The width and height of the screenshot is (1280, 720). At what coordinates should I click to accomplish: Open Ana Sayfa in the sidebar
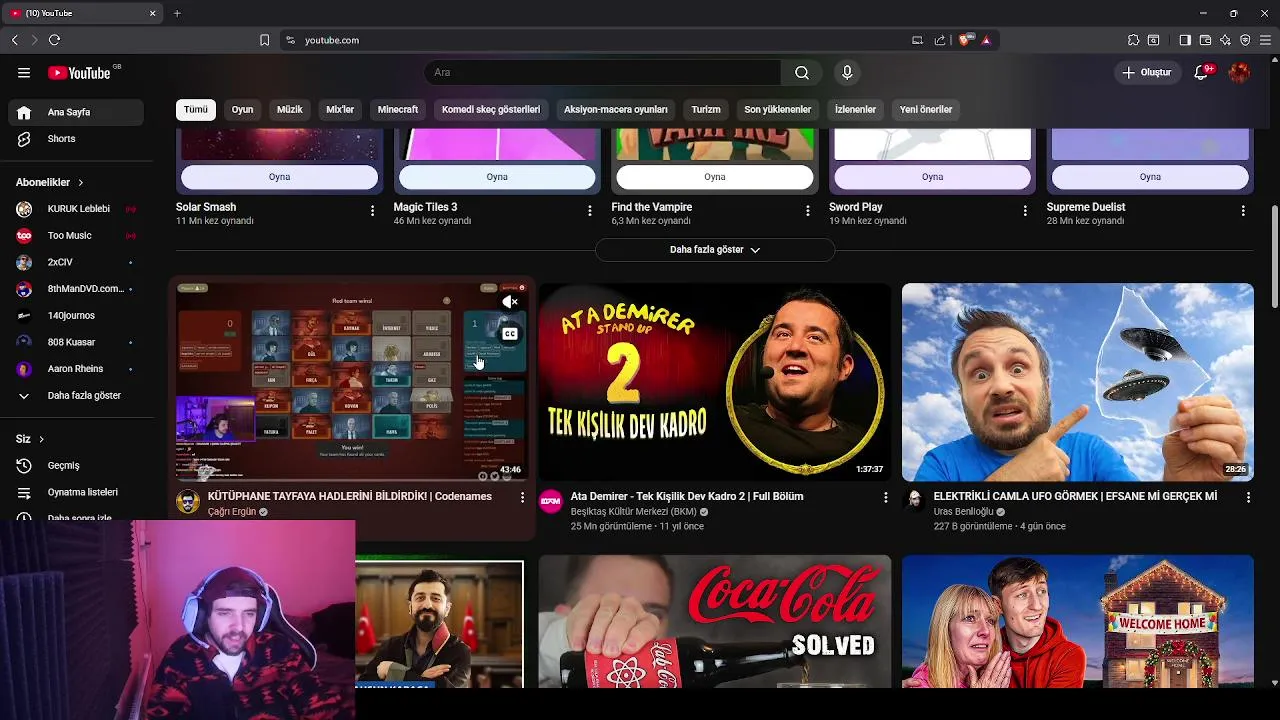coord(76,113)
